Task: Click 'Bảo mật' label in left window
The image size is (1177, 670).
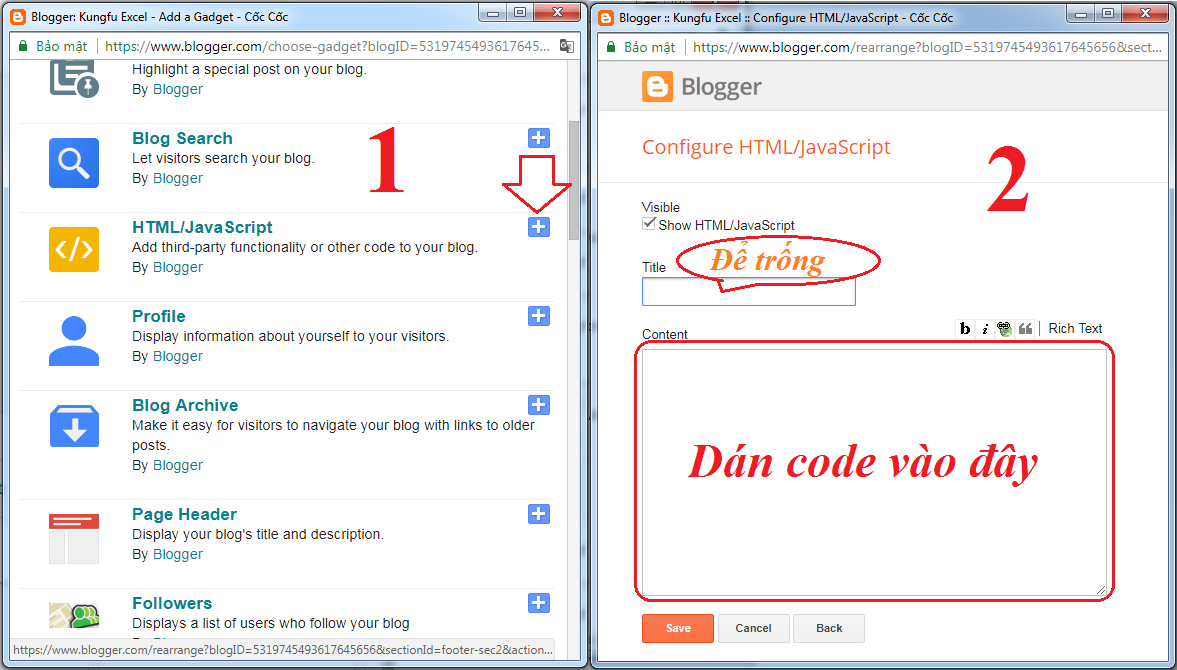Action: 62,47
